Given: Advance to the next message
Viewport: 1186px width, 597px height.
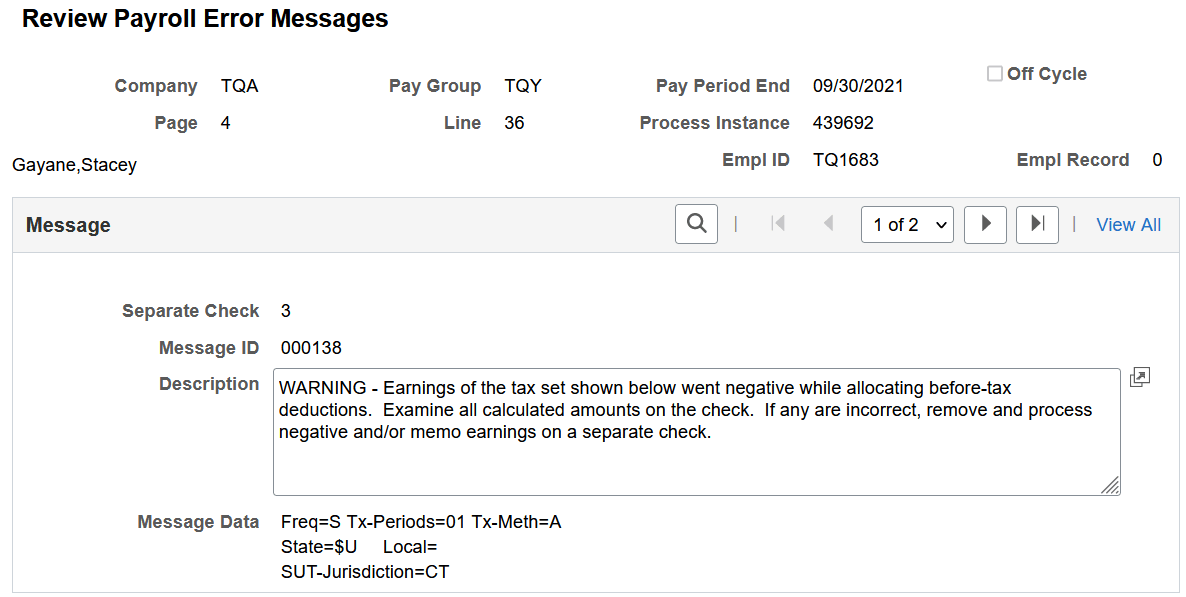Looking at the screenshot, I should tap(985, 224).
